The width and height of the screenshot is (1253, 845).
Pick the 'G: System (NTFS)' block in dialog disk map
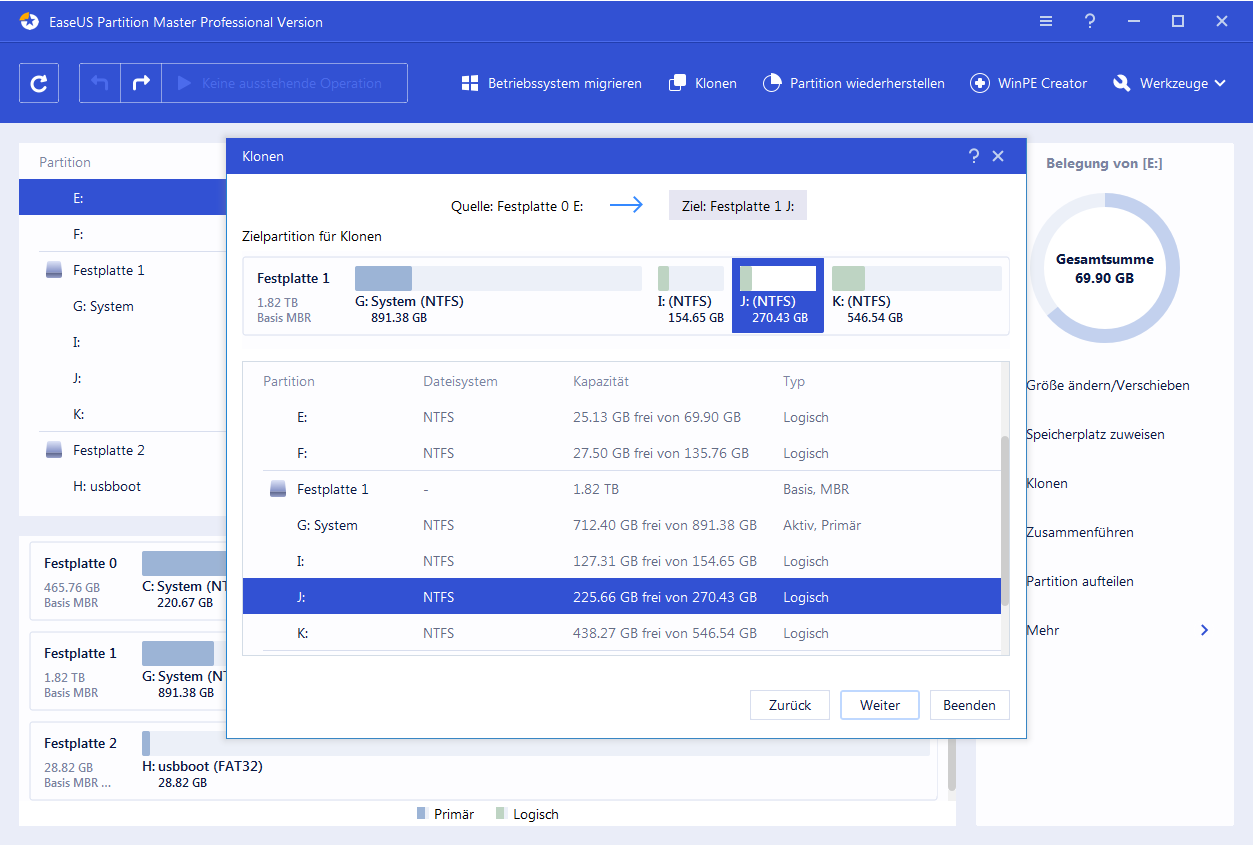point(498,295)
